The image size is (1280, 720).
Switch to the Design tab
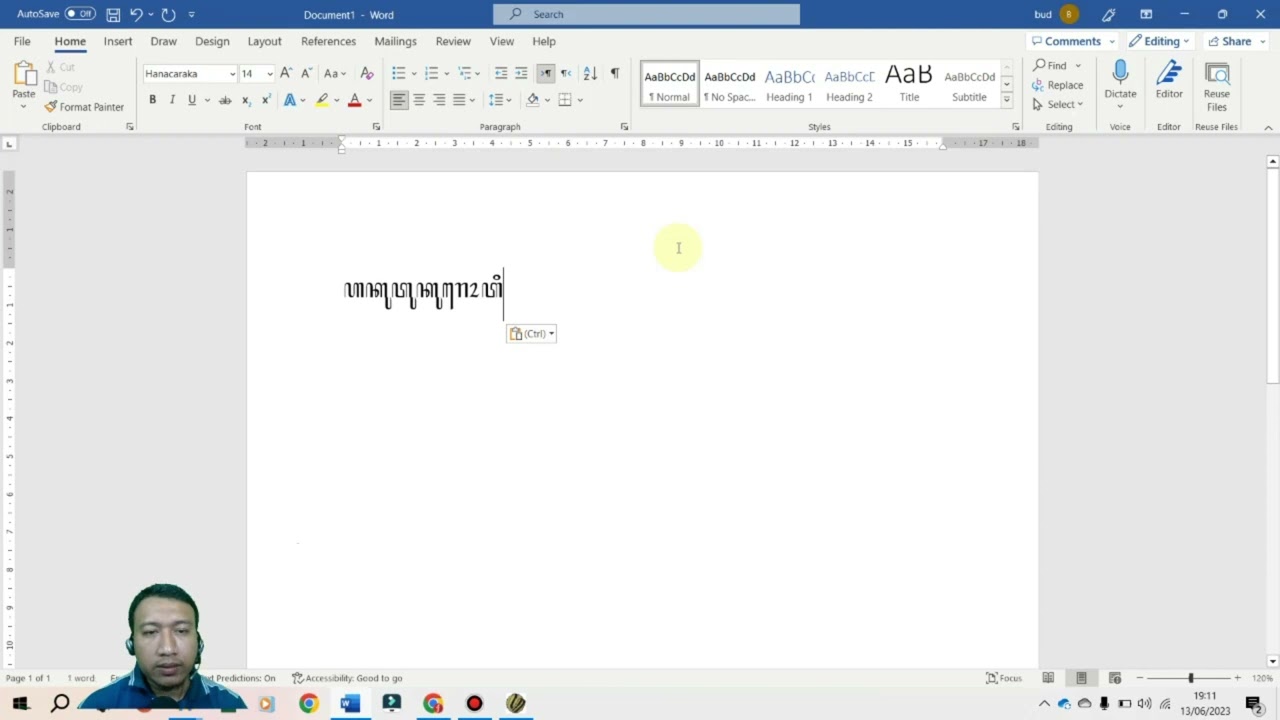(x=212, y=41)
